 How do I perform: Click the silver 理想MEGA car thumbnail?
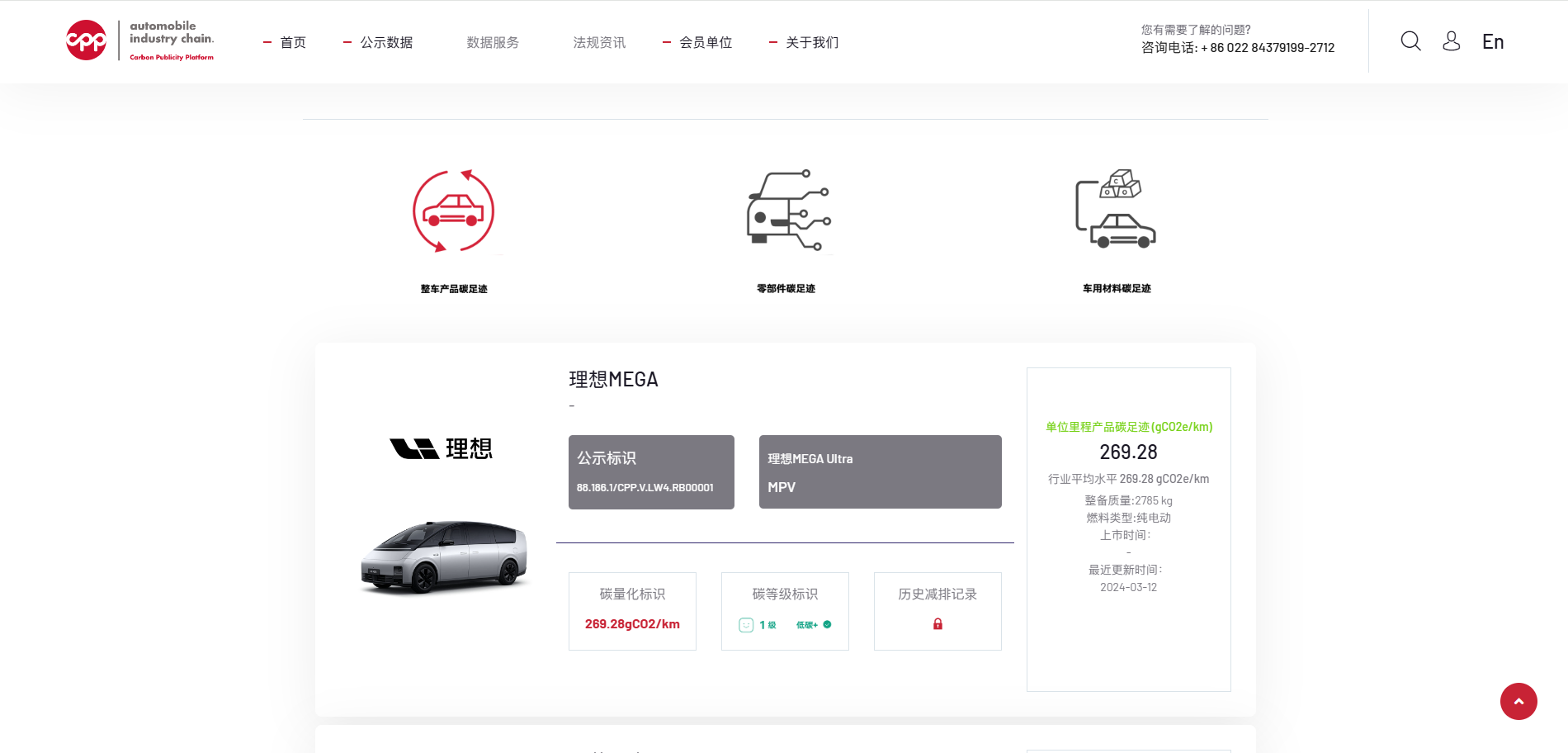tap(444, 556)
